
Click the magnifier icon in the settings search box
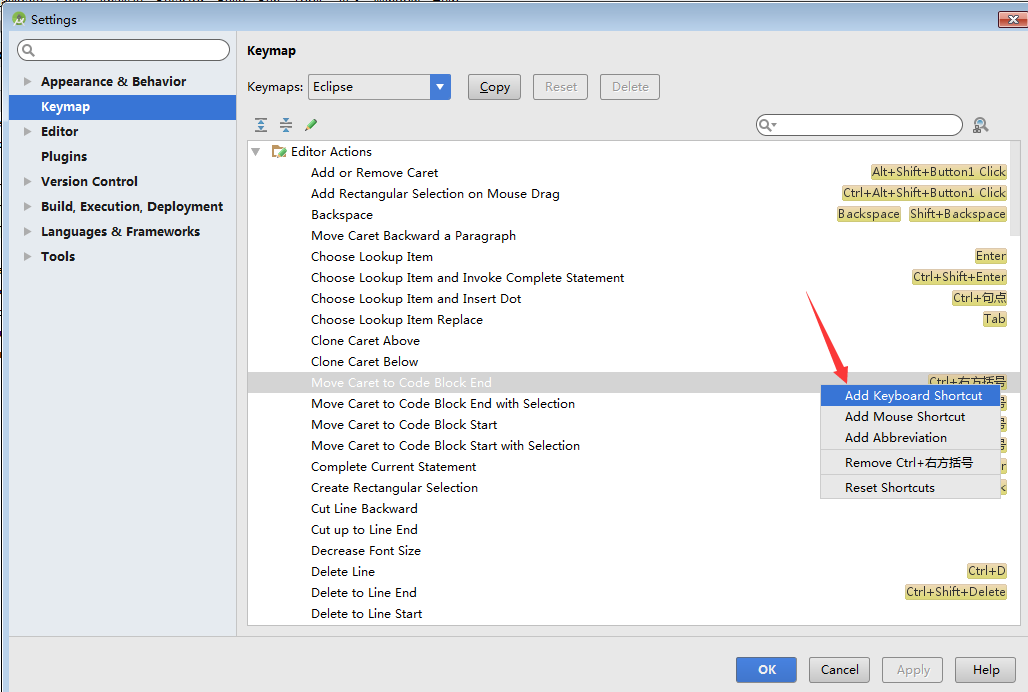click(28, 50)
